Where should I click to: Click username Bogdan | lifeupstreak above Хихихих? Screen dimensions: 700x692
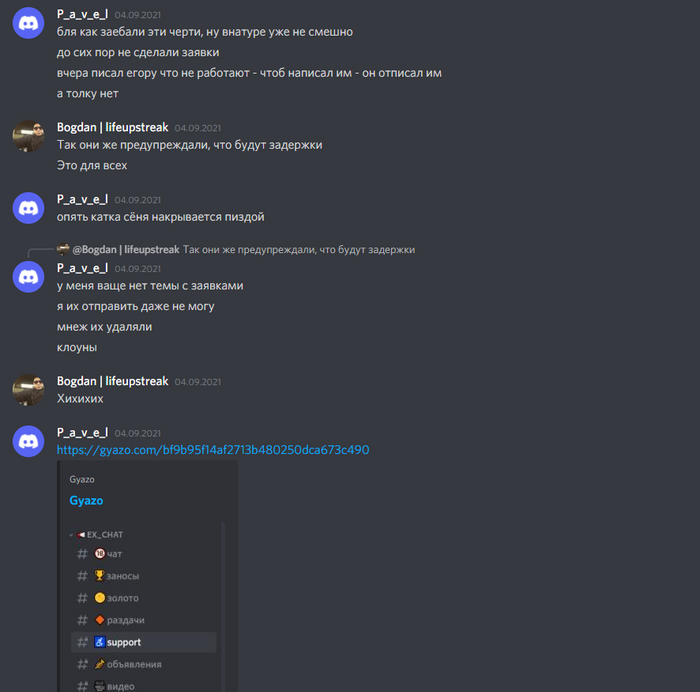click(x=112, y=381)
